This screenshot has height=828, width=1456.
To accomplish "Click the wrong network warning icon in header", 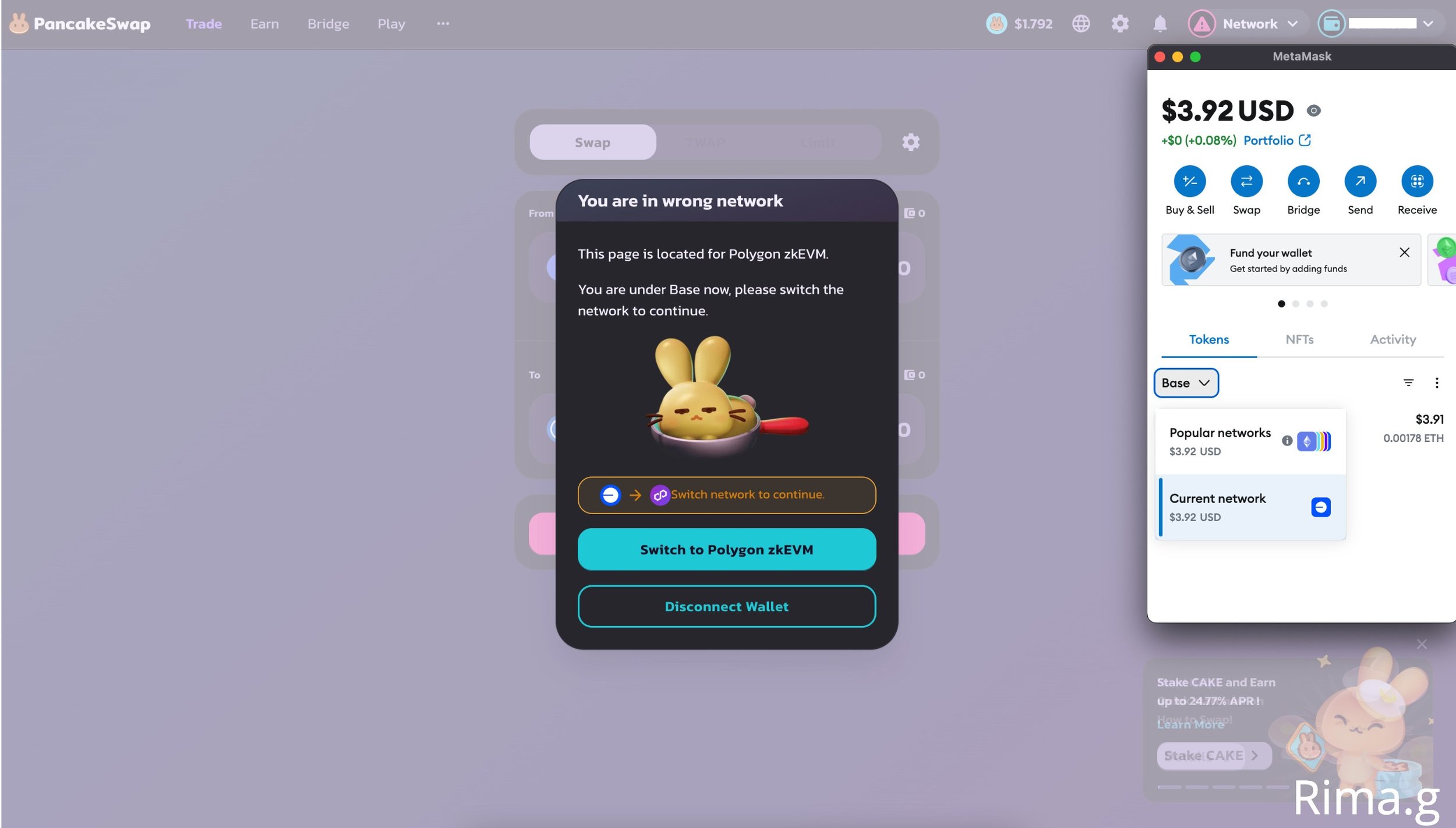I will [1201, 23].
